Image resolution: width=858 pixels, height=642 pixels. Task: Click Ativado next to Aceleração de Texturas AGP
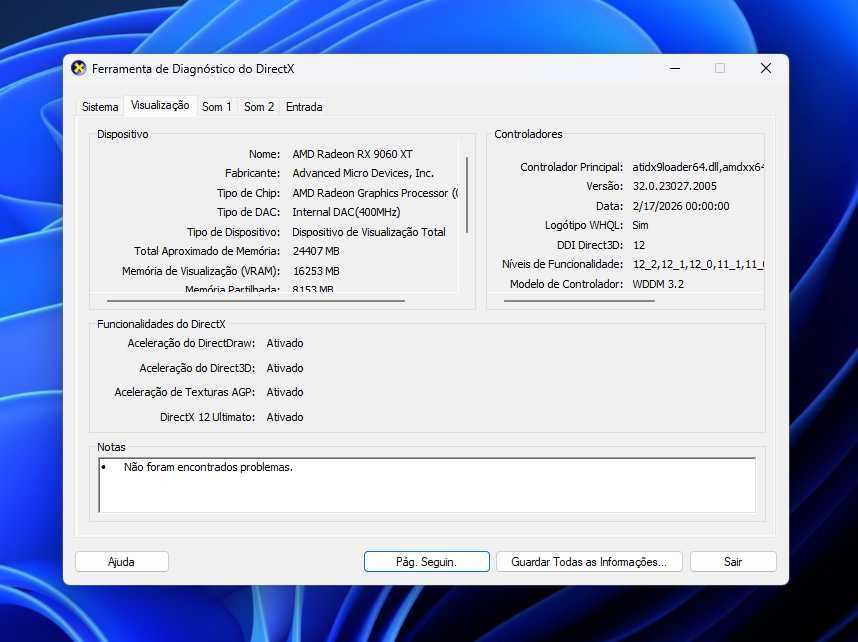pyautogui.click(x=285, y=392)
